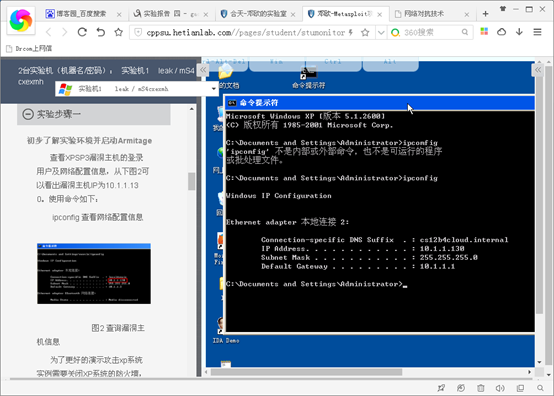Viewport: 554px width, 396px height.
Task: Open the IDA Demo desktop icon
Action: click(225, 331)
